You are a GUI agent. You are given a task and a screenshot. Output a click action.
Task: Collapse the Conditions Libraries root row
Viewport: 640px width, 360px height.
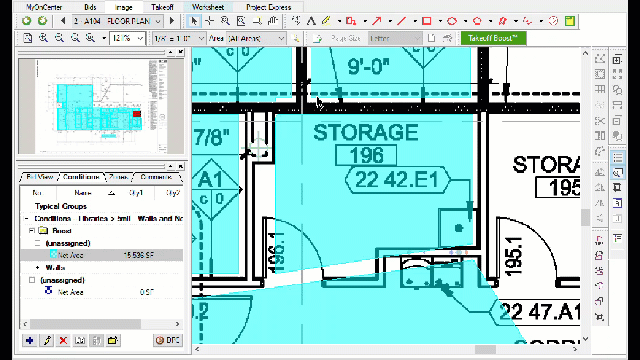point(27,219)
